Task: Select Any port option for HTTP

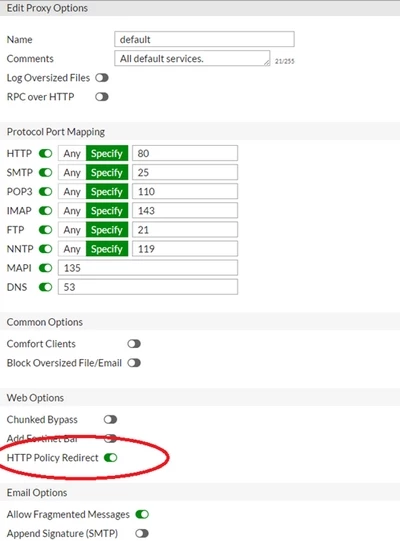Action: 72,154
